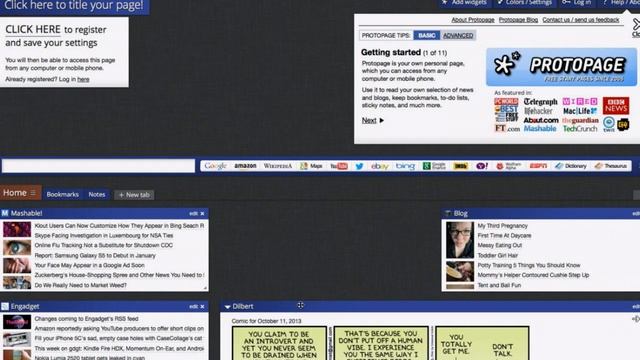Image resolution: width=640 pixels, height=360 pixels.
Task: Pick the Maps search option
Action: (311, 166)
